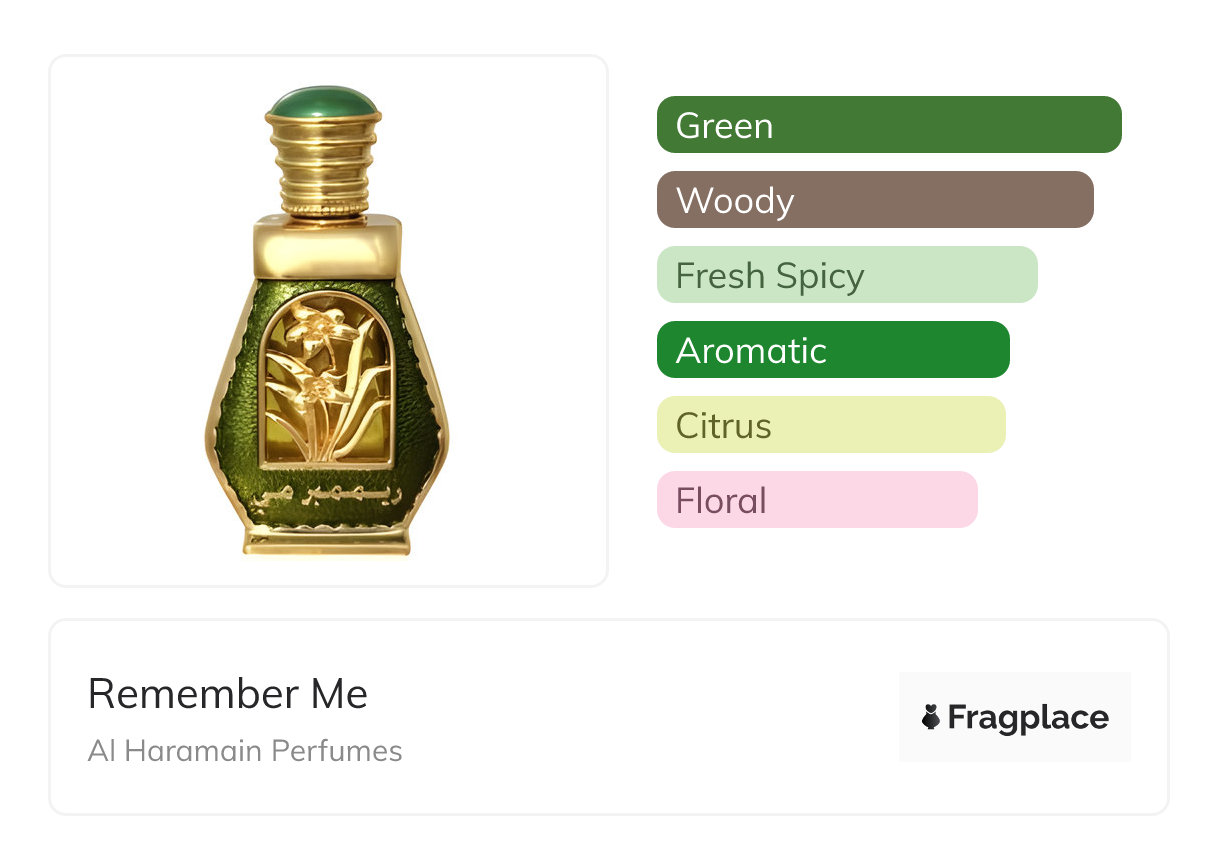Click the Fragplace bottle logo icon

pyautogui.click(x=931, y=717)
